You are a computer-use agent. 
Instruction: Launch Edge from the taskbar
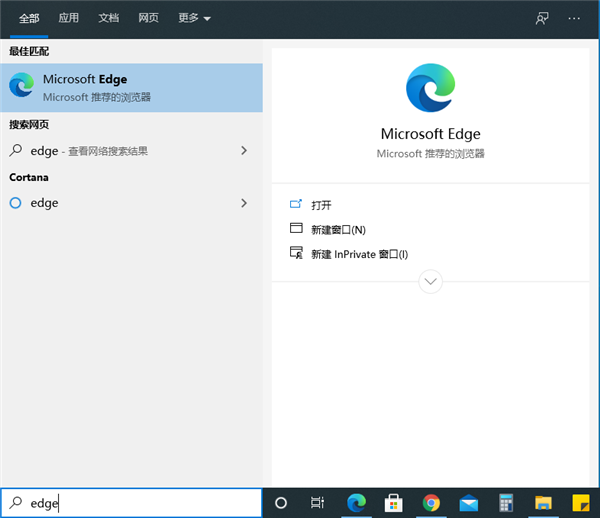pyautogui.click(x=356, y=503)
